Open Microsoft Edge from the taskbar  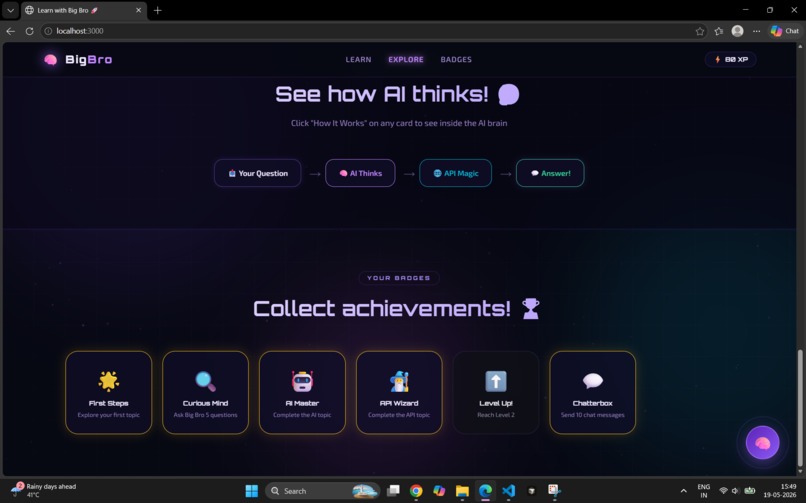pyautogui.click(x=485, y=491)
